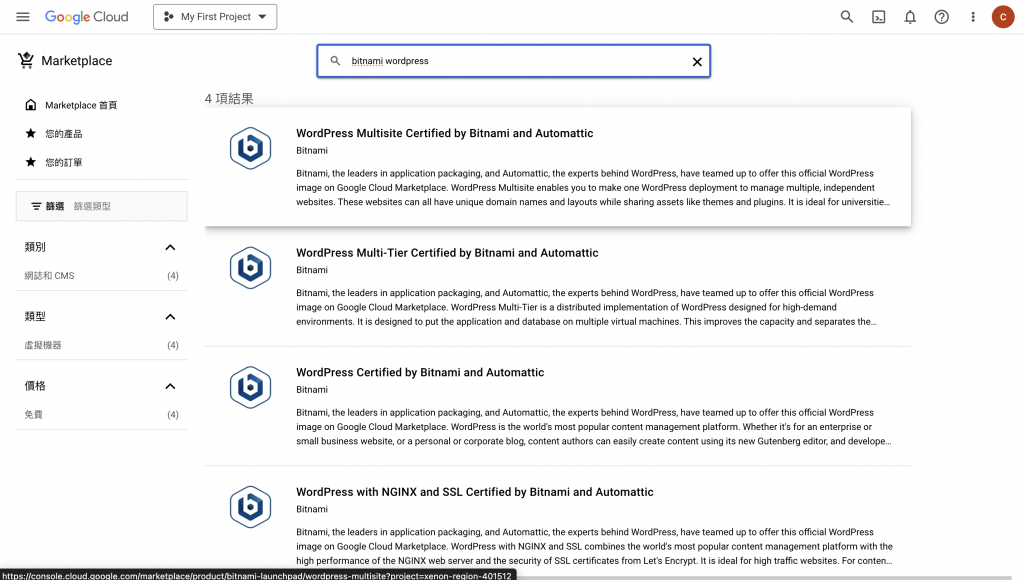This screenshot has width=1024, height=580.
Task: Activate Cloud Shell terminal icon
Action: 878,17
